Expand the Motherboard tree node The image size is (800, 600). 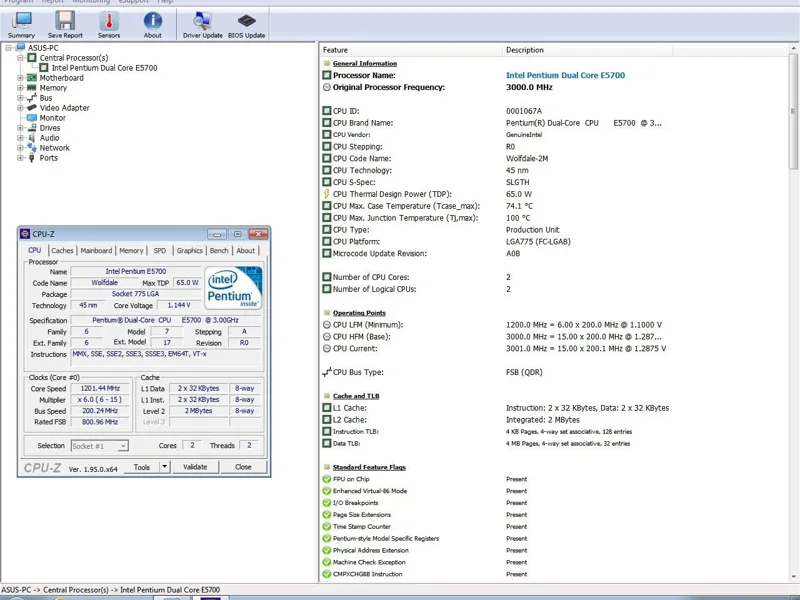(20, 78)
